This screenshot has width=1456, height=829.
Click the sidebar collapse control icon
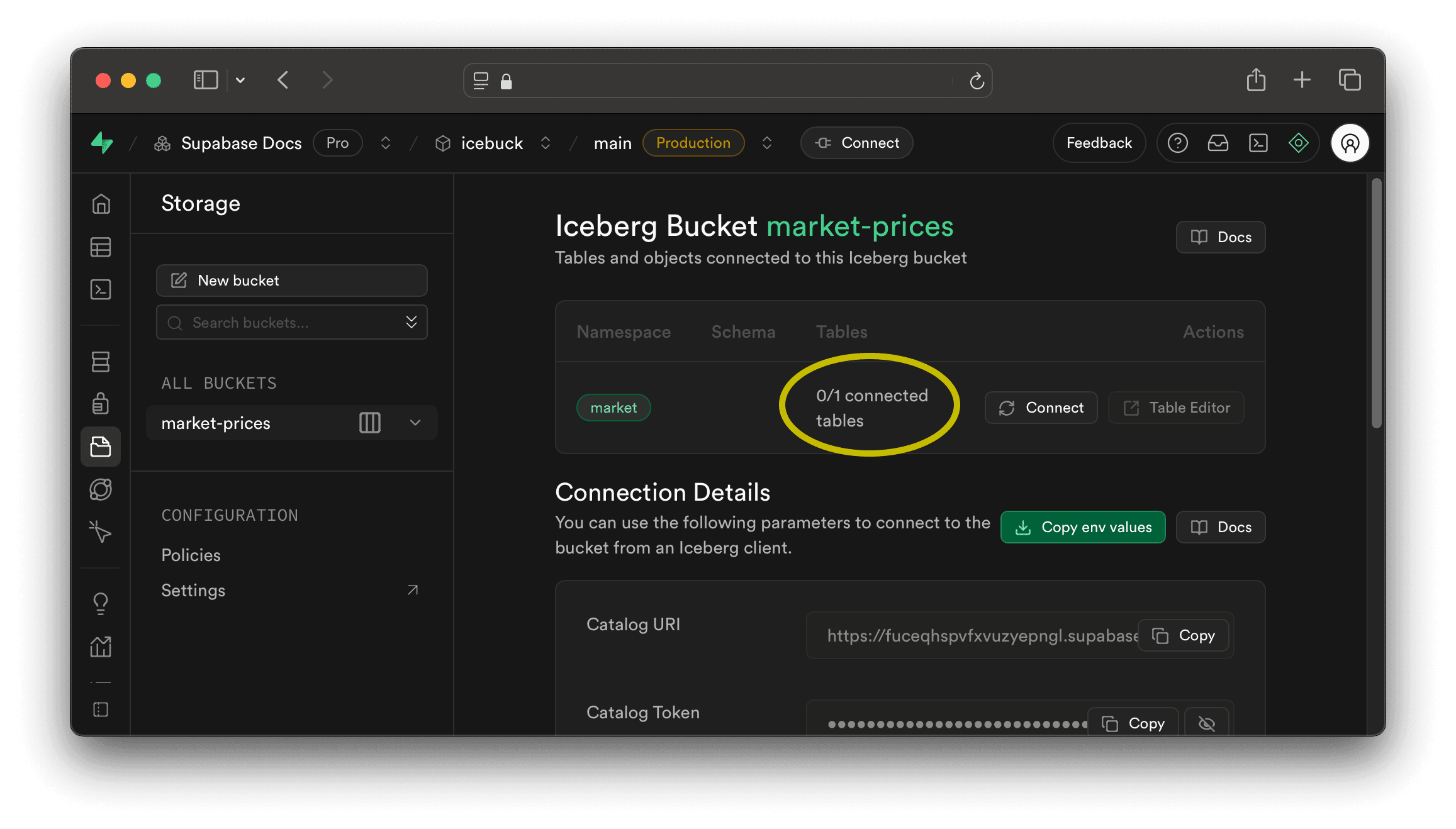(x=101, y=709)
